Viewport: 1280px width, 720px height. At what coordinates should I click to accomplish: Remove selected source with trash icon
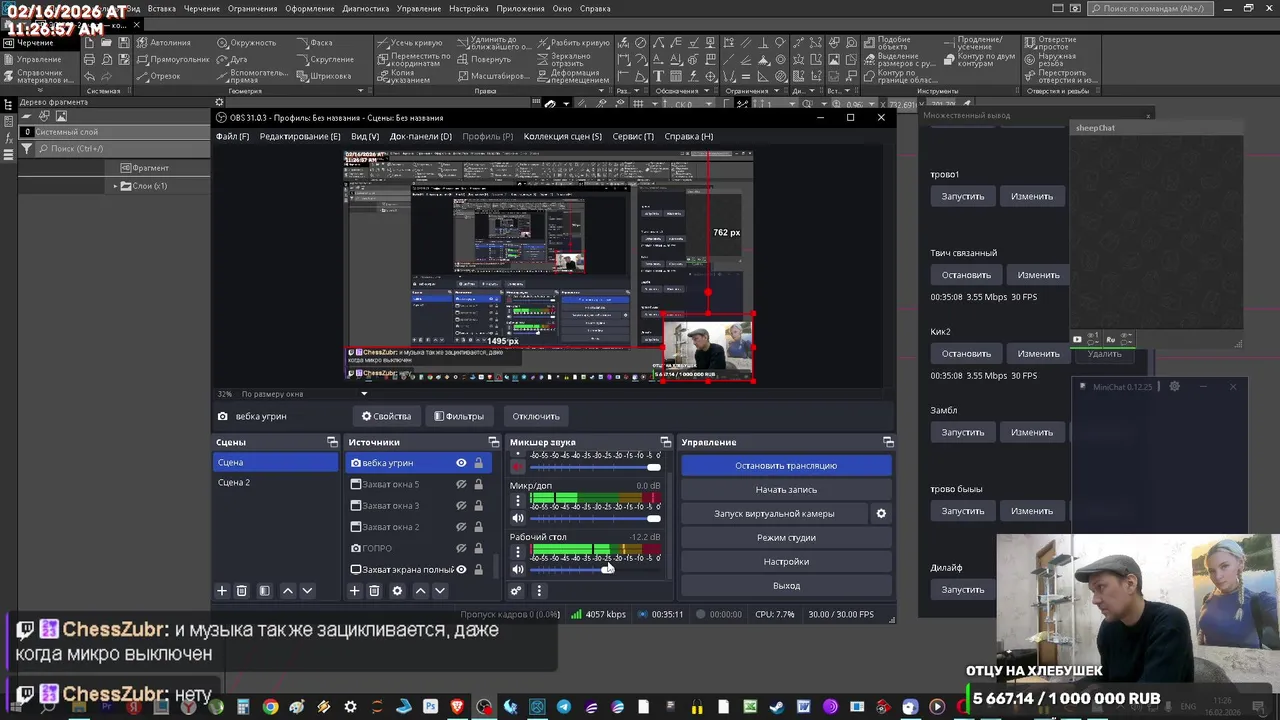(374, 591)
